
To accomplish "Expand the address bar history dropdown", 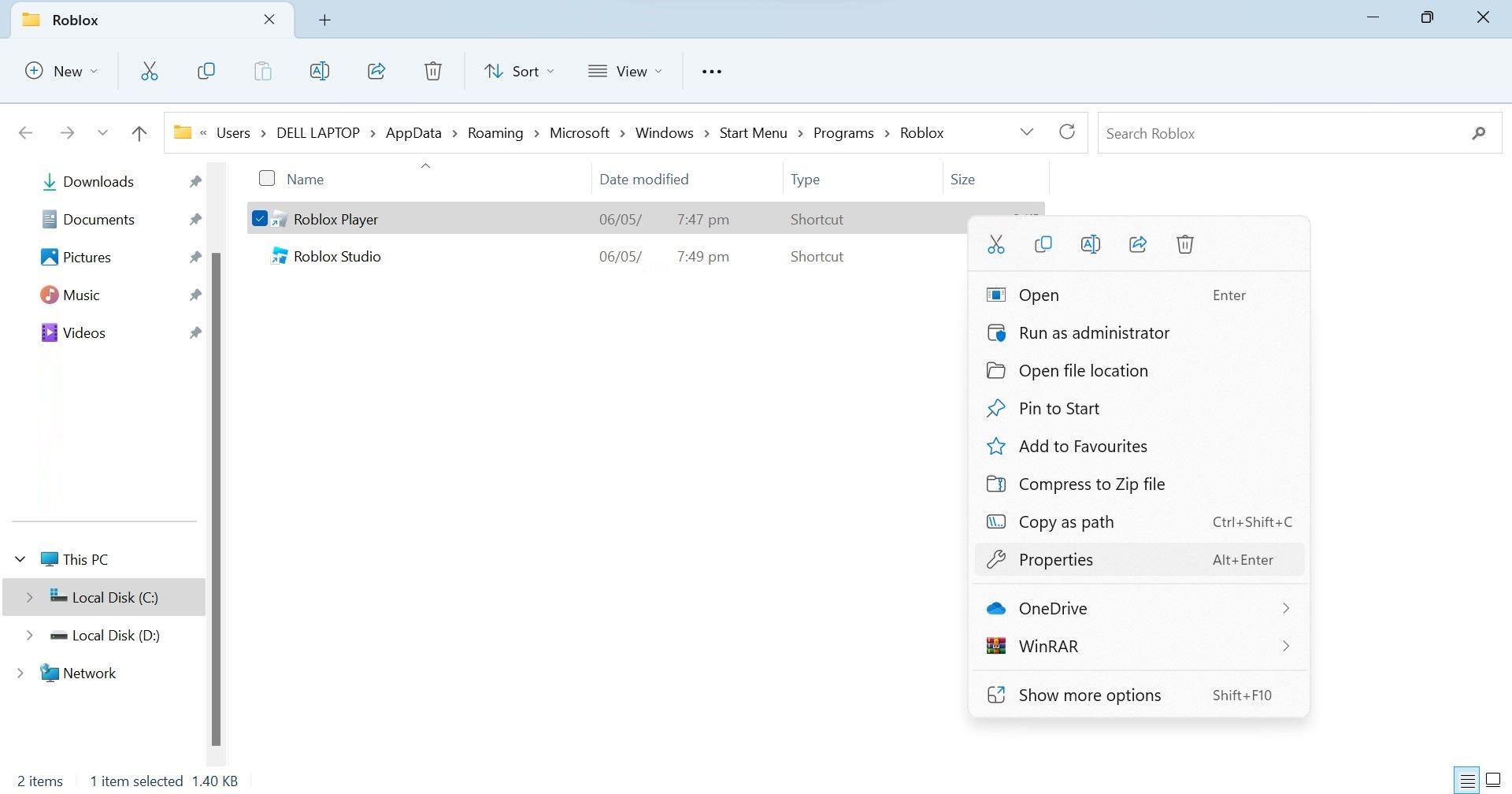I will click(1026, 132).
